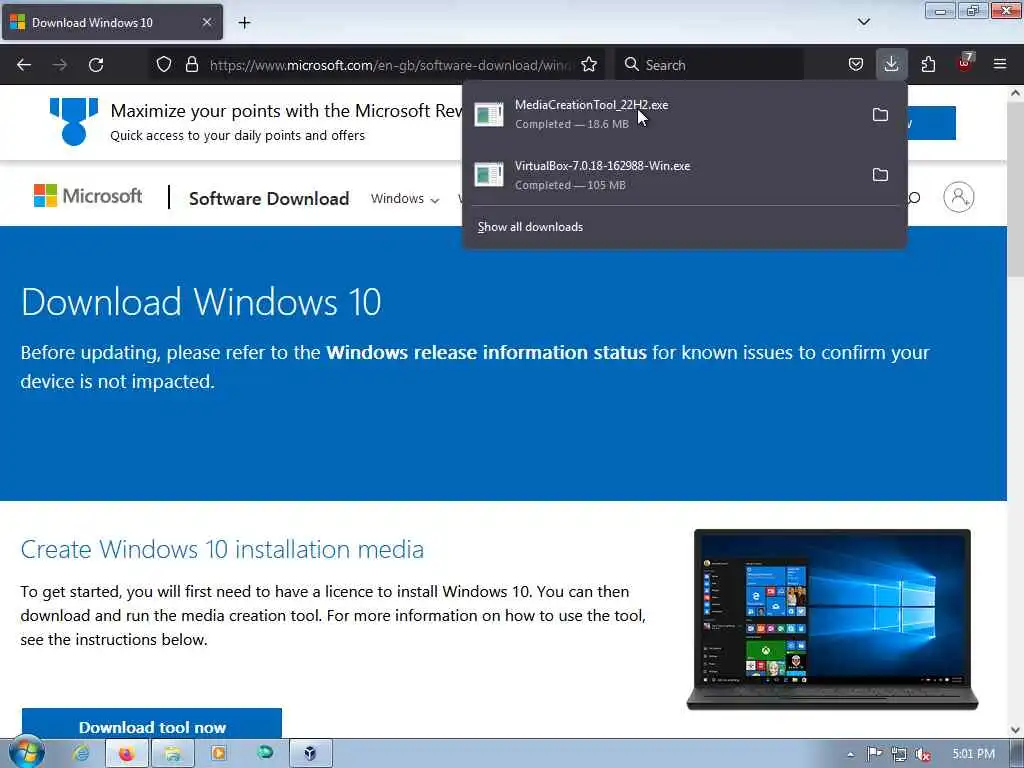This screenshot has width=1024, height=768.
Task: Click the page vertical scrollbar thumb
Action: pyautogui.click(x=1016, y=189)
